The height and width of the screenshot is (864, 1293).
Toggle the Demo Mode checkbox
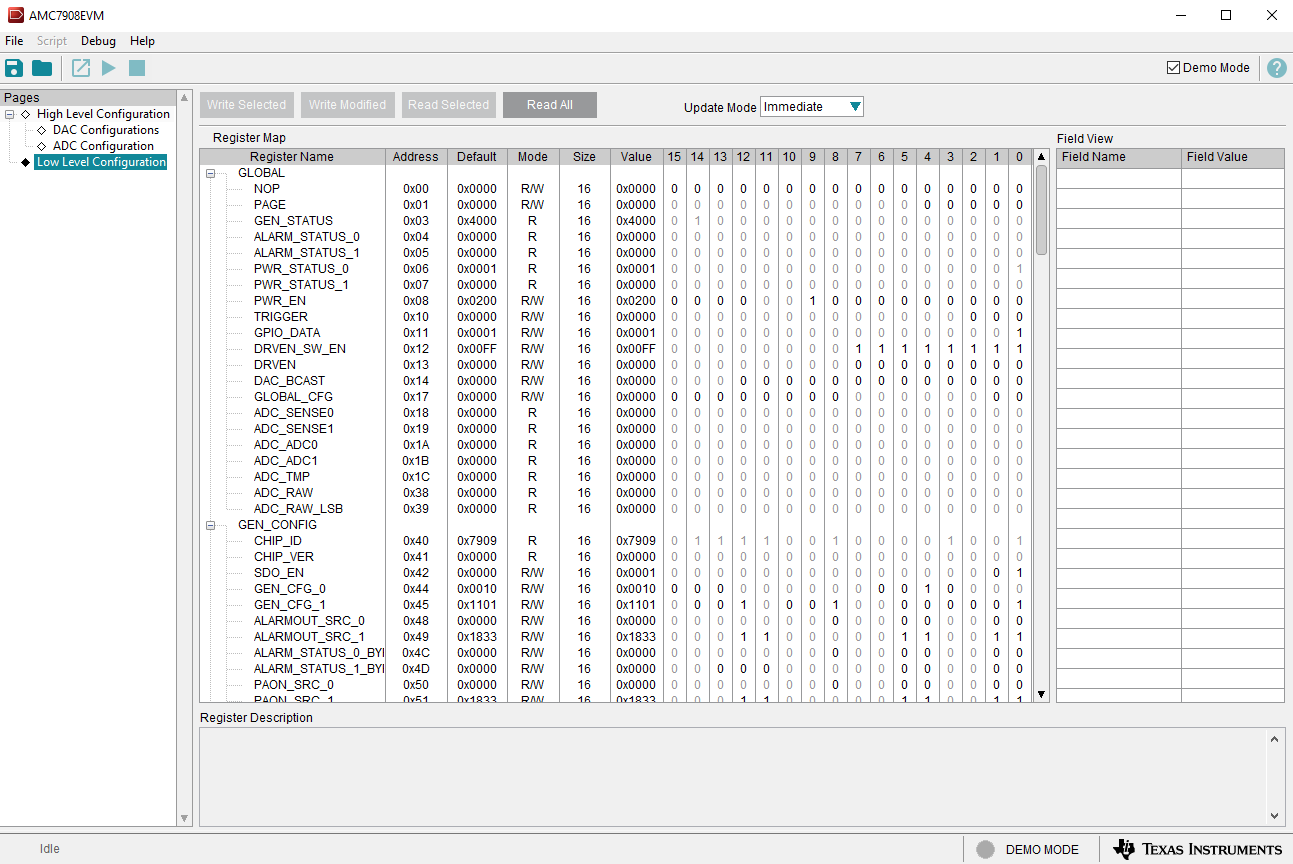tap(1174, 68)
